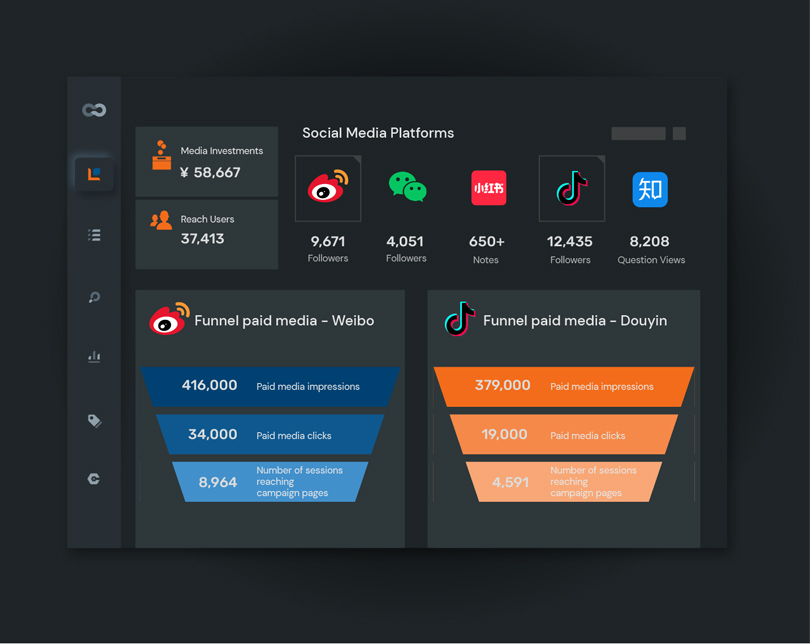
Task: Open the wide grey dropdown near title
Action: click(638, 134)
